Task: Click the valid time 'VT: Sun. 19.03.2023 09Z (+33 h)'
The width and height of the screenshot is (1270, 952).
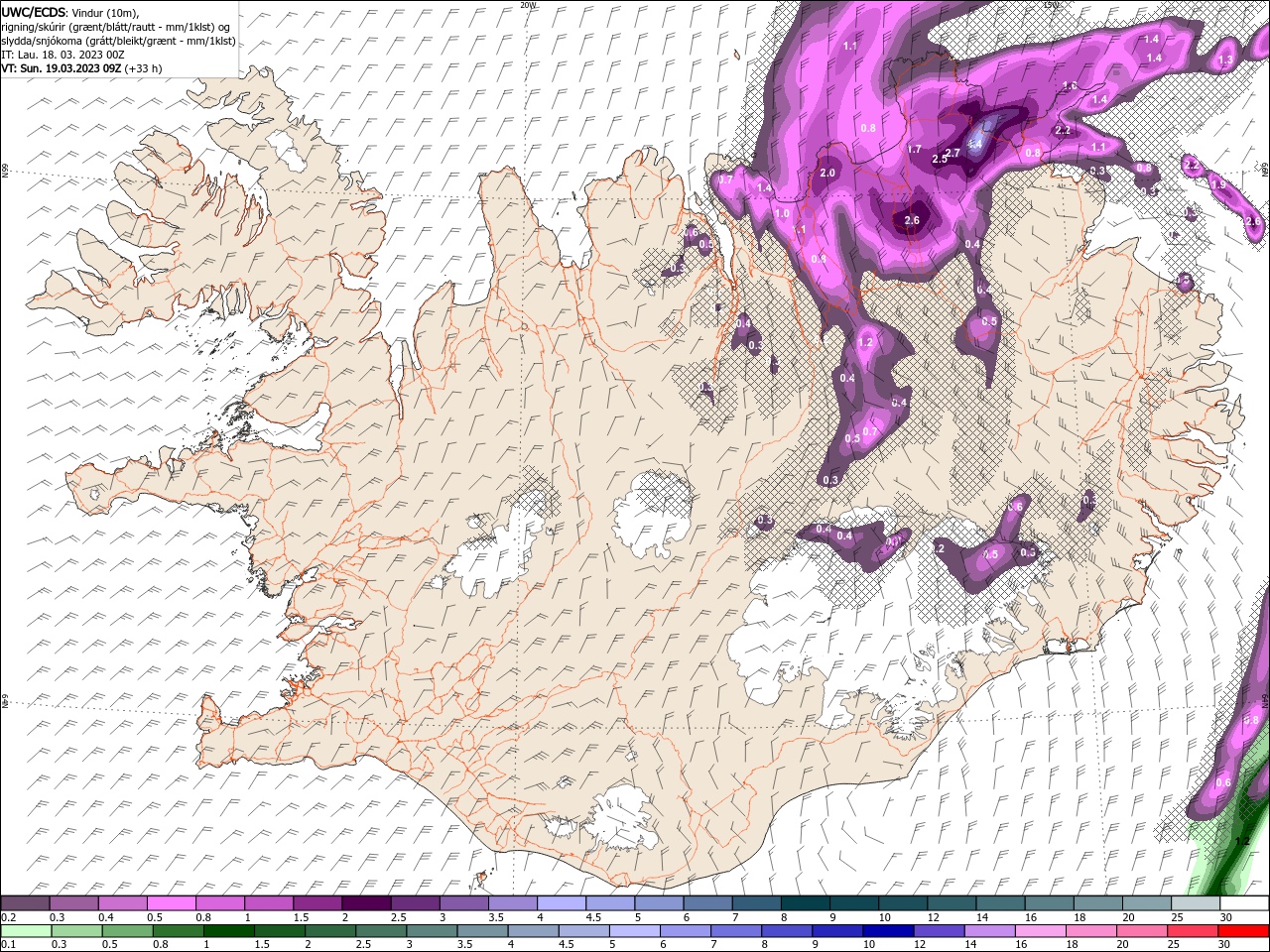Action: [81, 68]
